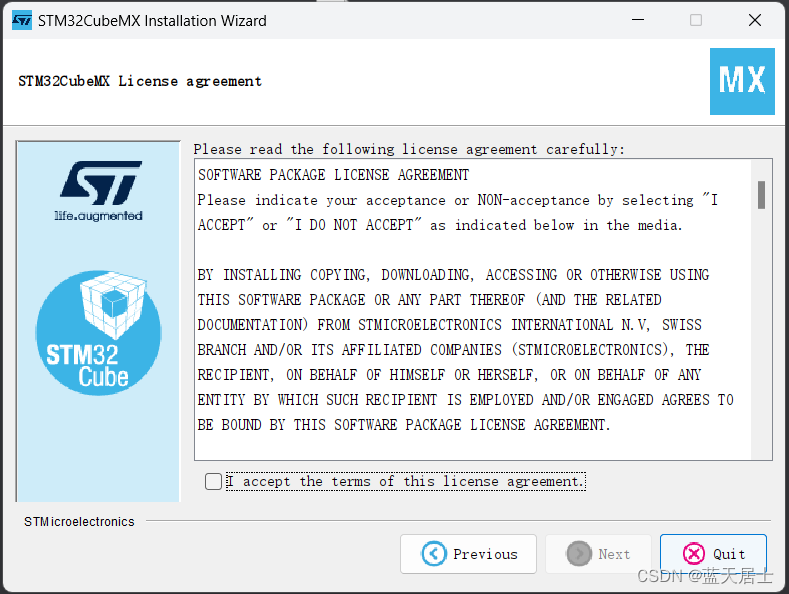Click the Quit button
789x594 pixels.
pyautogui.click(x=713, y=554)
